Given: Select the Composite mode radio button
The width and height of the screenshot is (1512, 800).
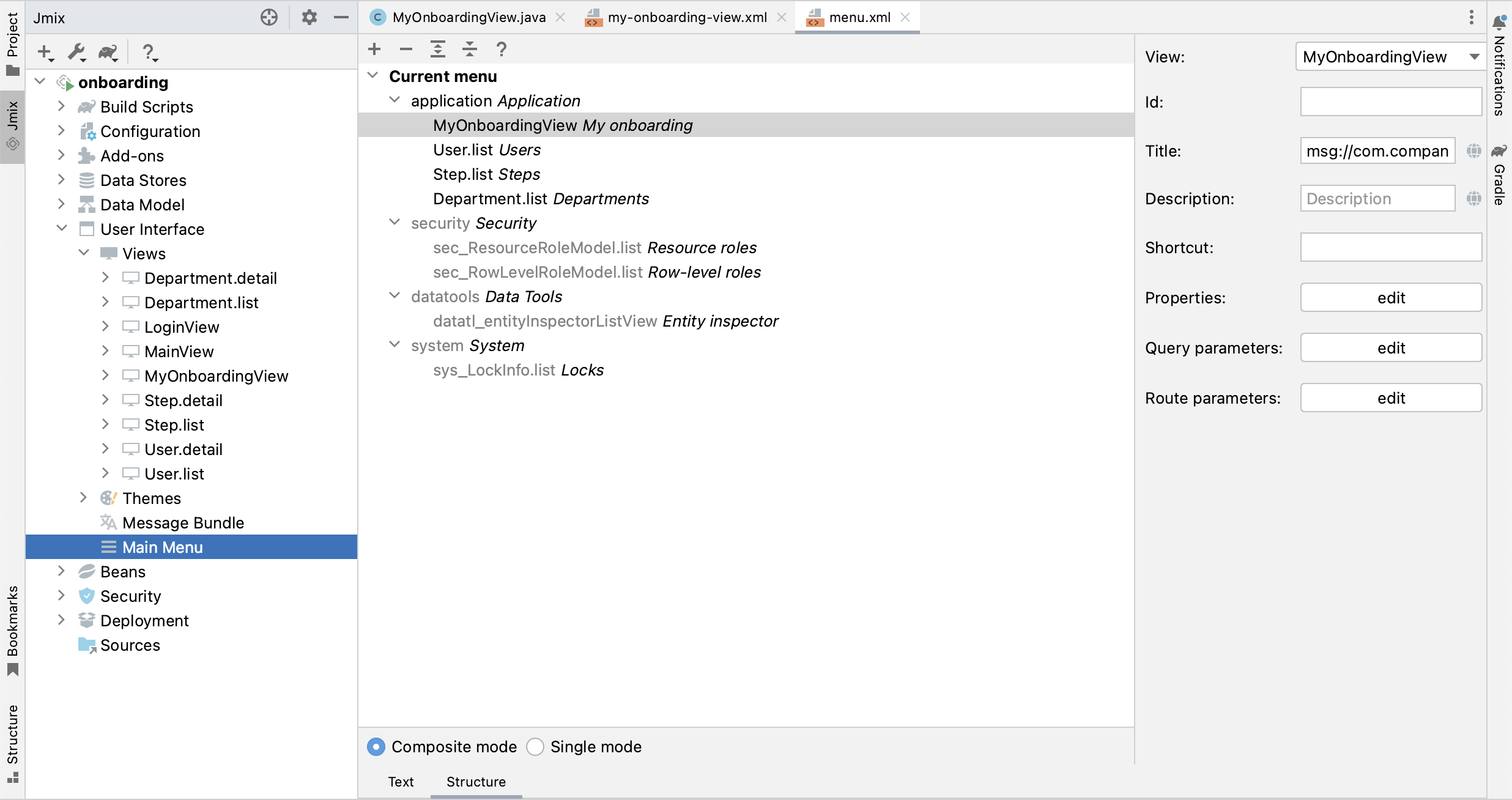Looking at the screenshot, I should click(x=376, y=746).
